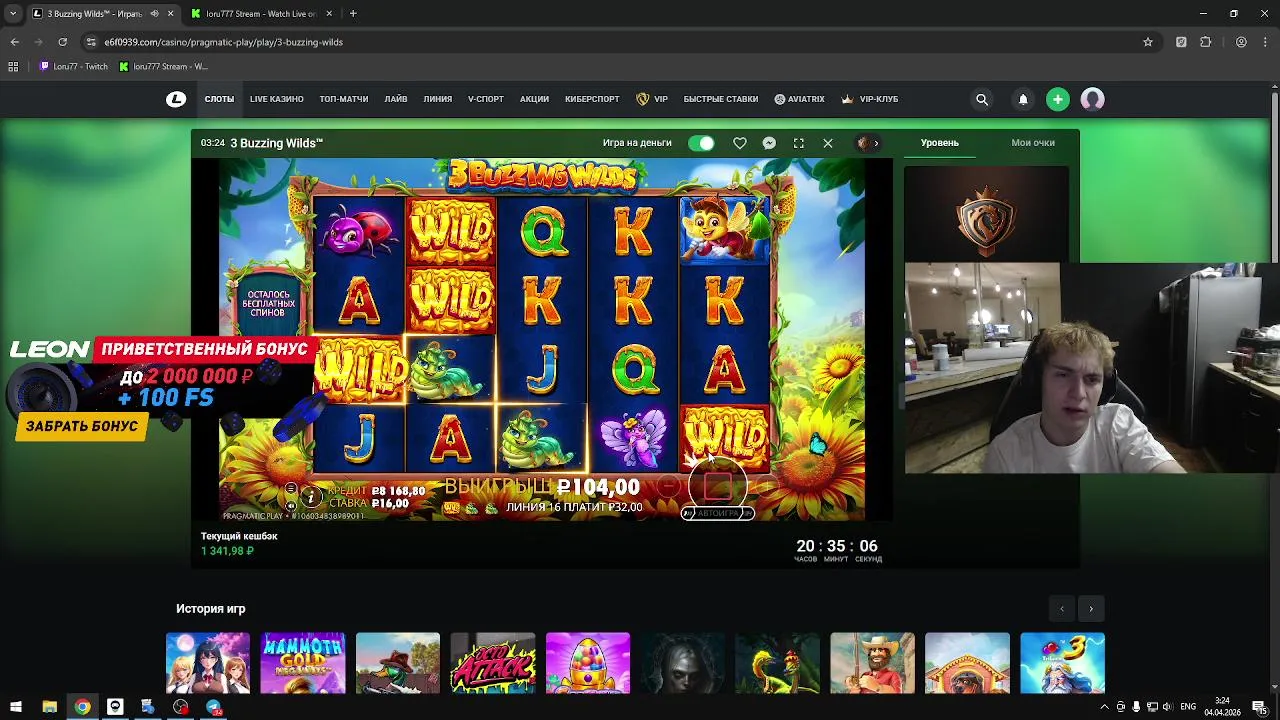Go back to previous page
1280x720 pixels.
click(x=14, y=42)
